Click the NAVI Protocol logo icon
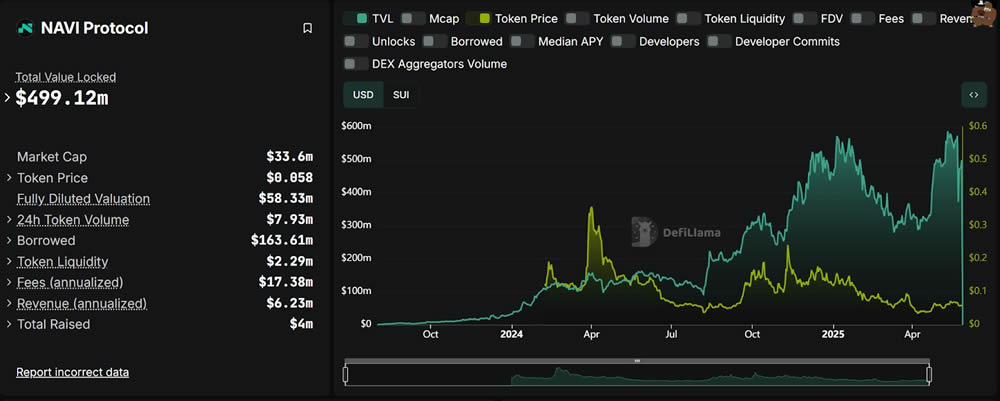The image size is (1000, 401). click(x=26, y=28)
